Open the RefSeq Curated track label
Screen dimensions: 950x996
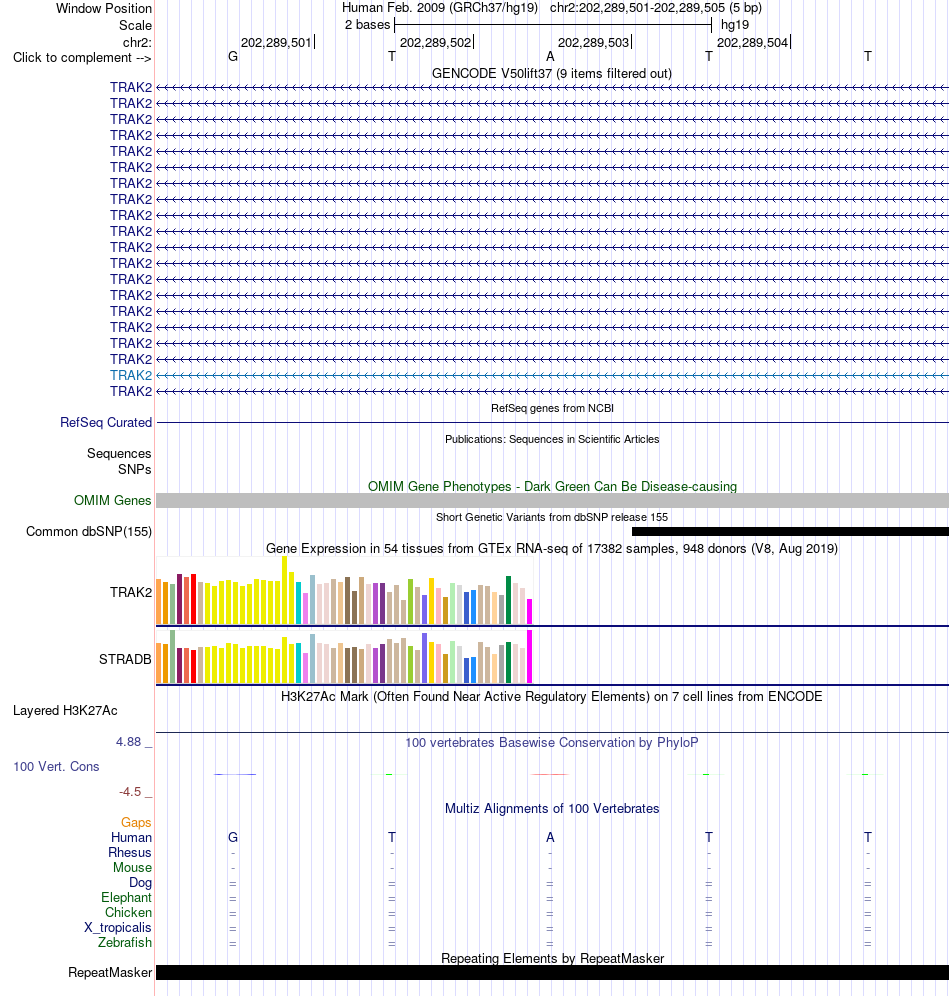106,422
